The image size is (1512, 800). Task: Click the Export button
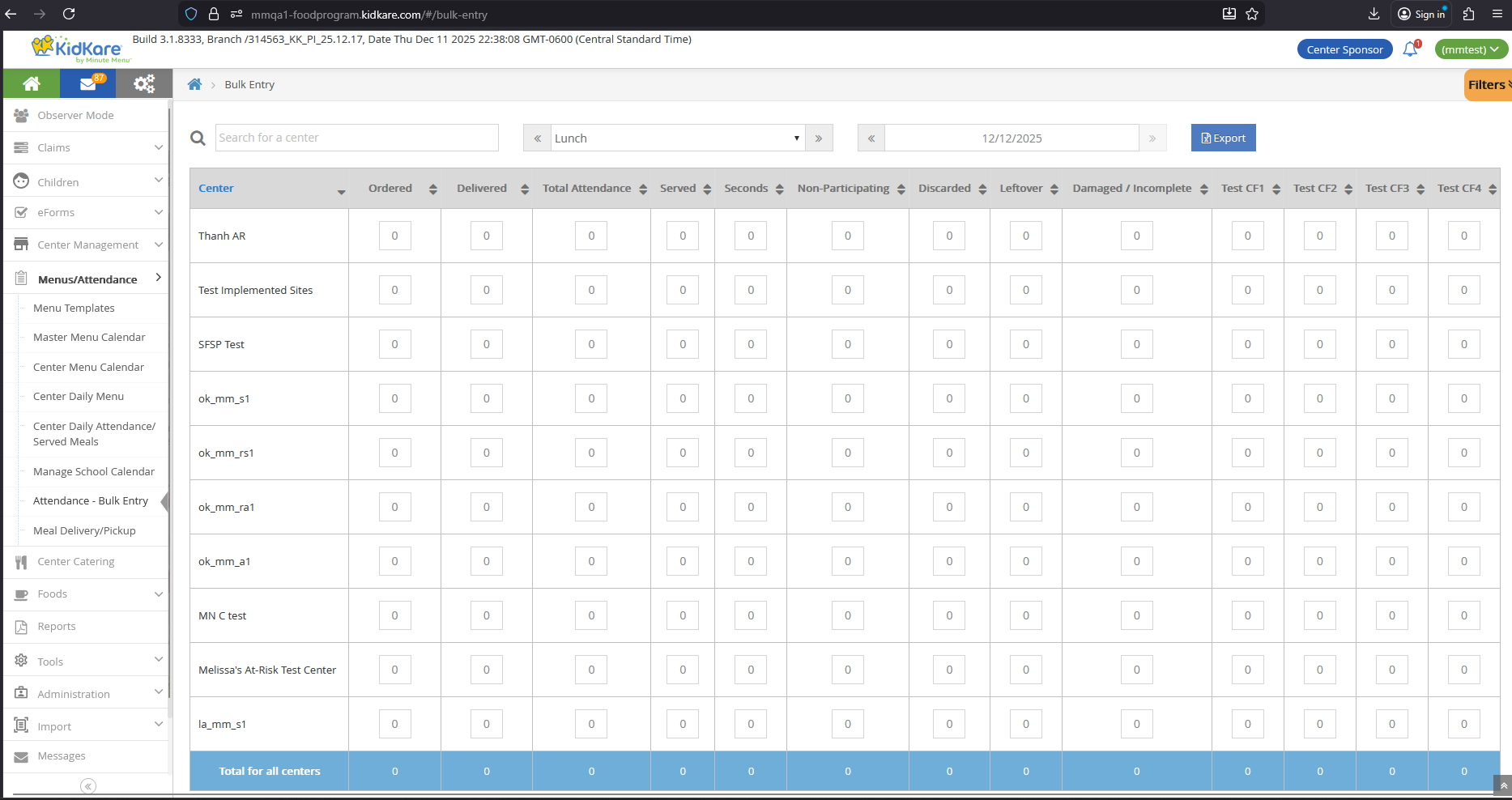pyautogui.click(x=1223, y=138)
